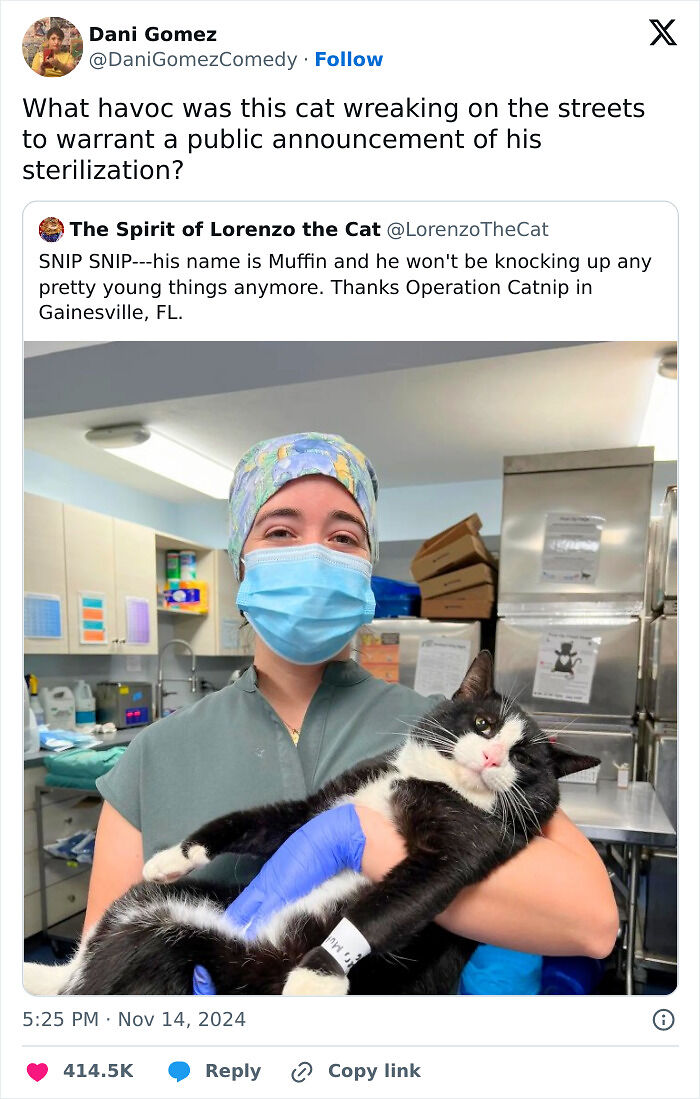Click the pink heart like icon
700x1099 pixels.
37,1072
